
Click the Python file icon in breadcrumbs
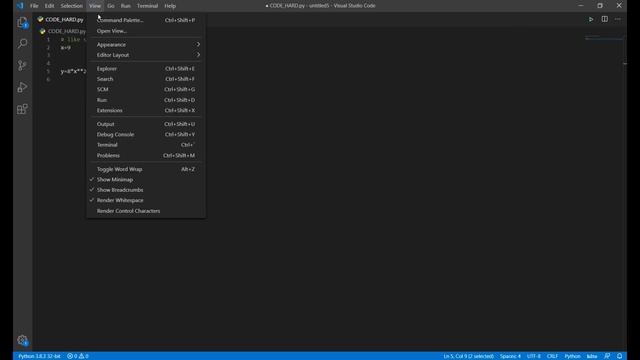click(x=42, y=31)
